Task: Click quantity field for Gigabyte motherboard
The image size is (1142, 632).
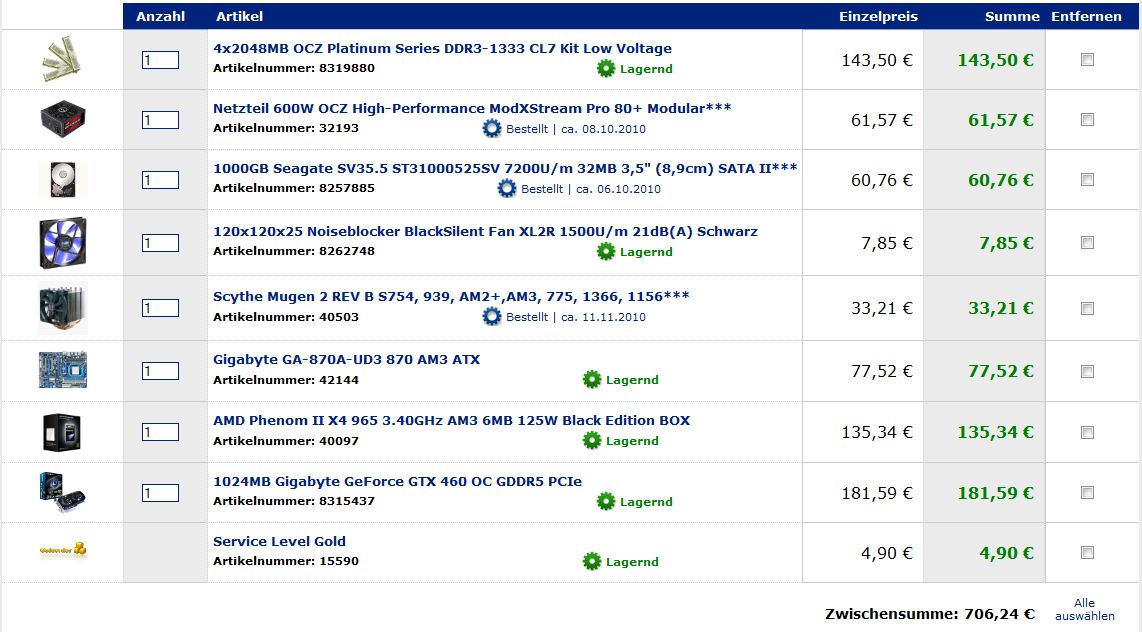Action: click(x=160, y=371)
